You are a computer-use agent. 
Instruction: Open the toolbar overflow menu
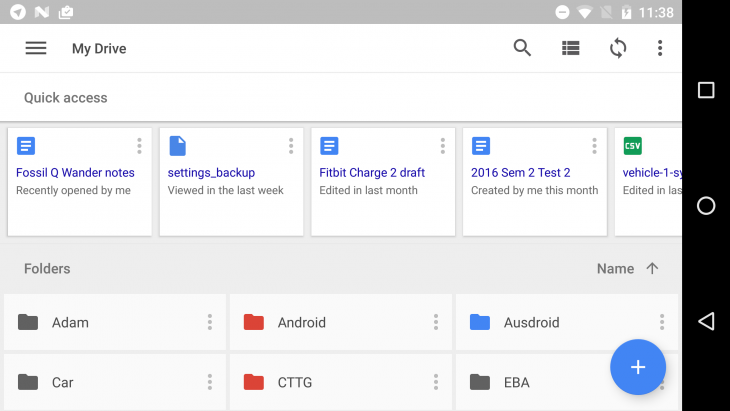click(x=660, y=48)
